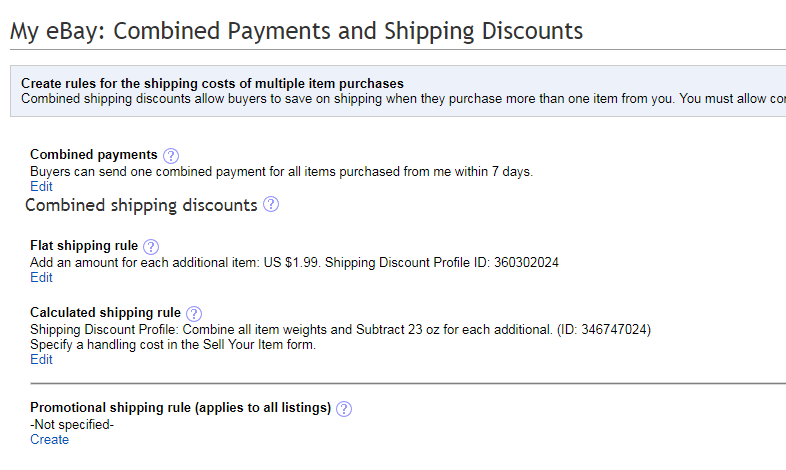The image size is (786, 470).
Task: Click the Combined shipping discounts heading text
Action: (x=141, y=205)
